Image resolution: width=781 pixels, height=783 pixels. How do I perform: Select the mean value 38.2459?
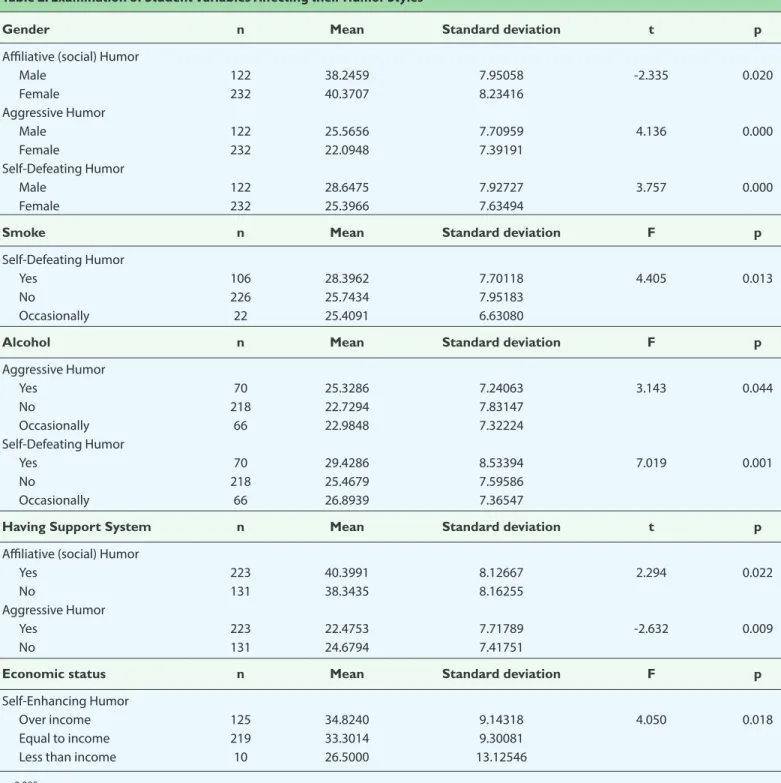point(347,75)
